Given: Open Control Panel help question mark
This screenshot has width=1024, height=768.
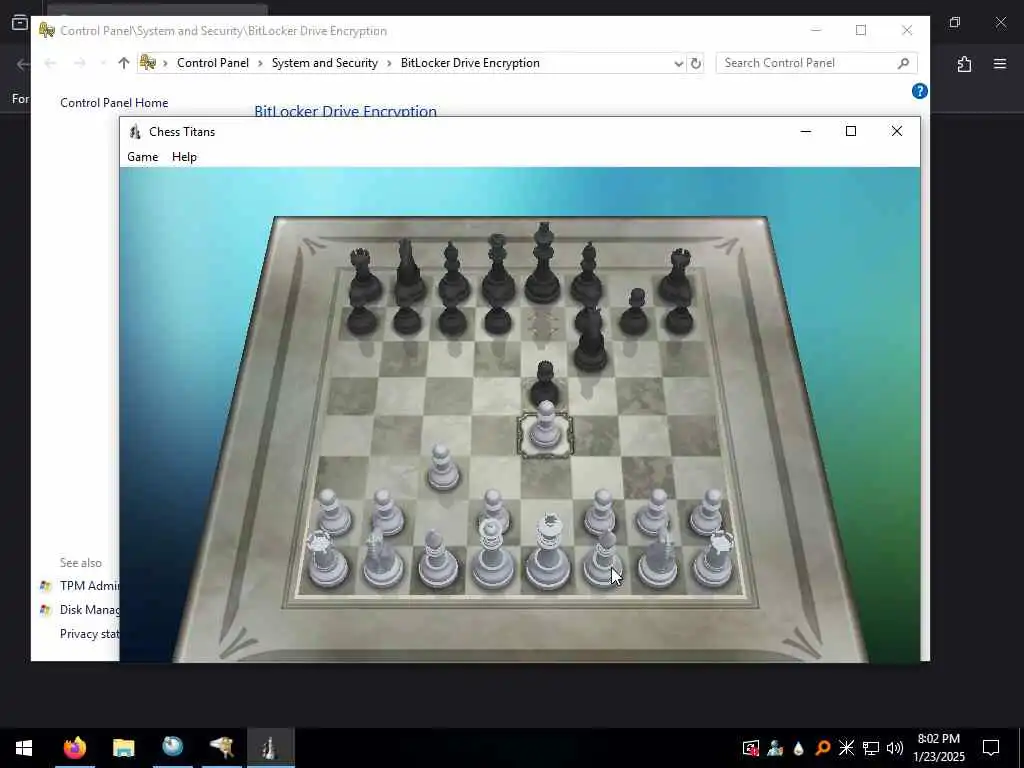Looking at the screenshot, I should 920,91.
